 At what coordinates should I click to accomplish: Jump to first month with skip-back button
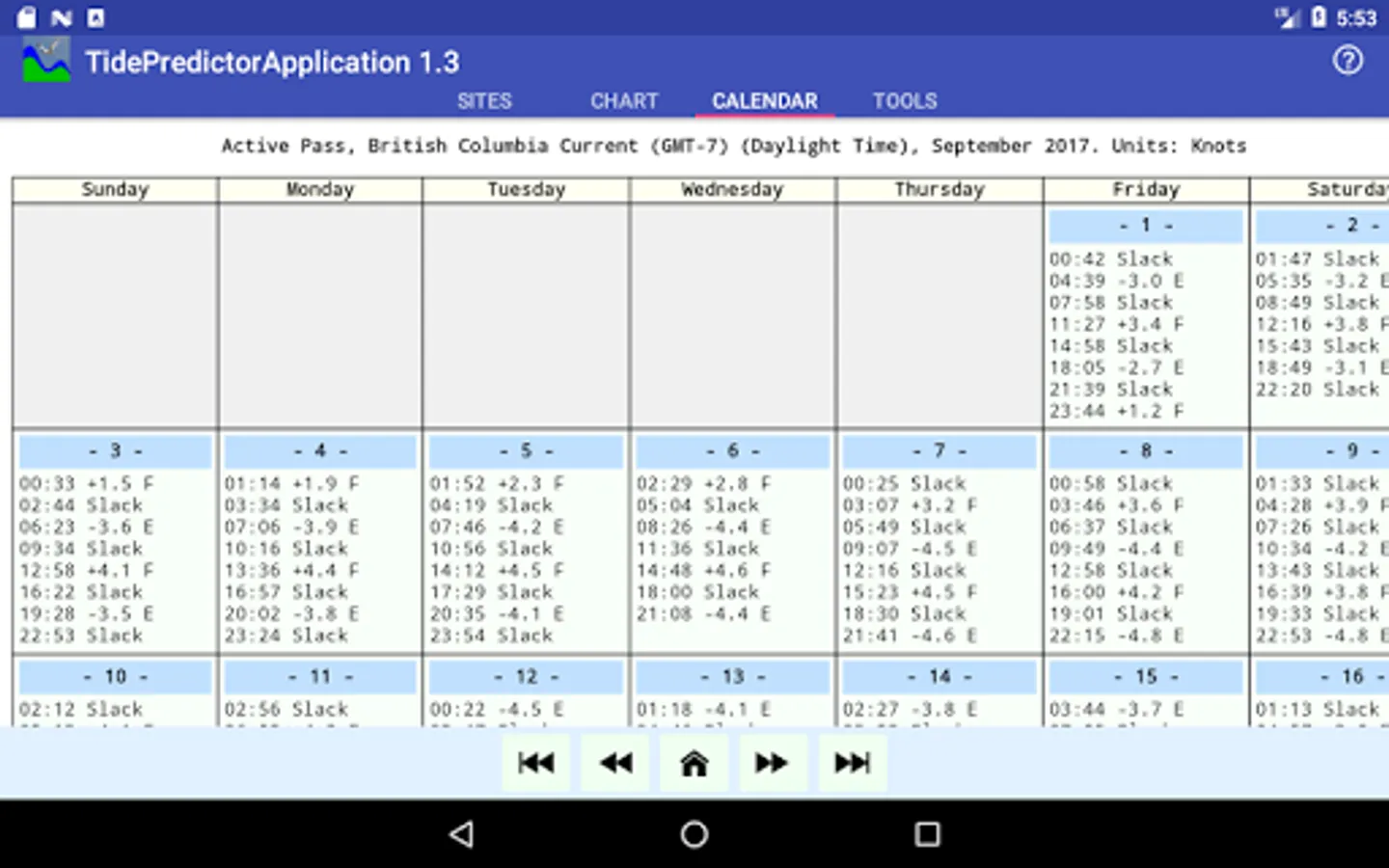(x=535, y=763)
